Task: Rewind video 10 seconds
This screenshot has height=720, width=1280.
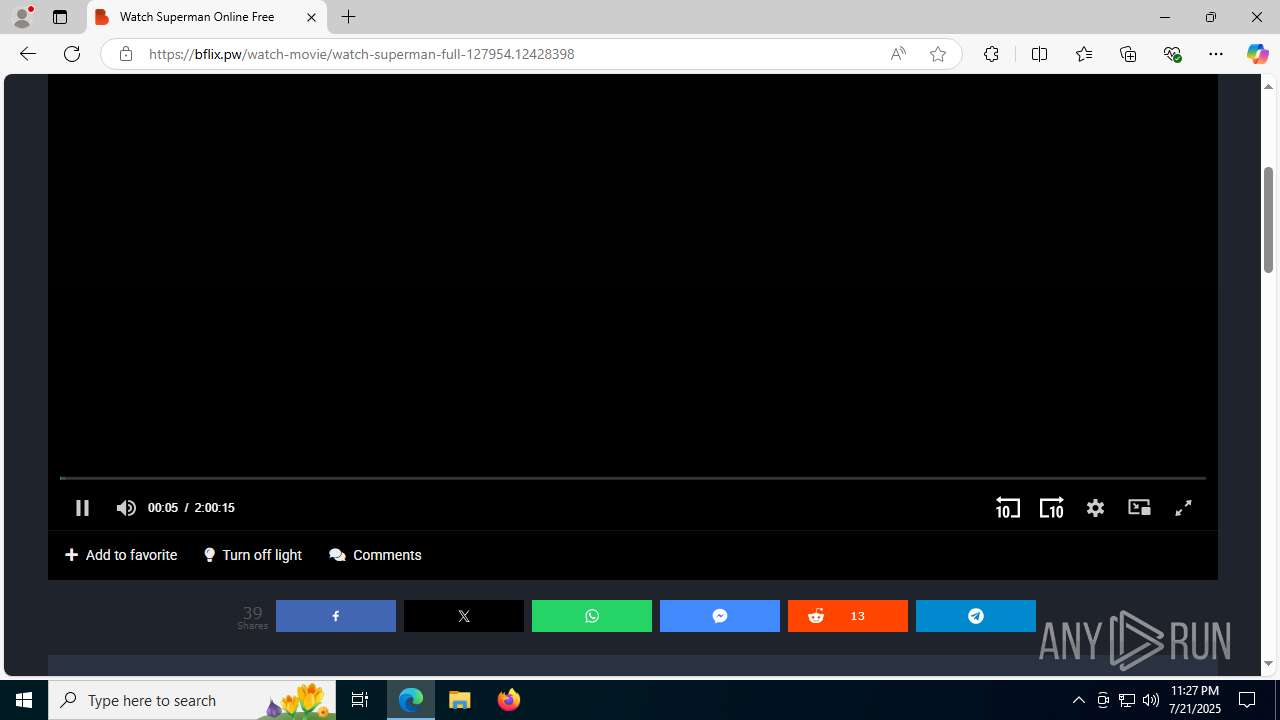Action: (x=1007, y=508)
